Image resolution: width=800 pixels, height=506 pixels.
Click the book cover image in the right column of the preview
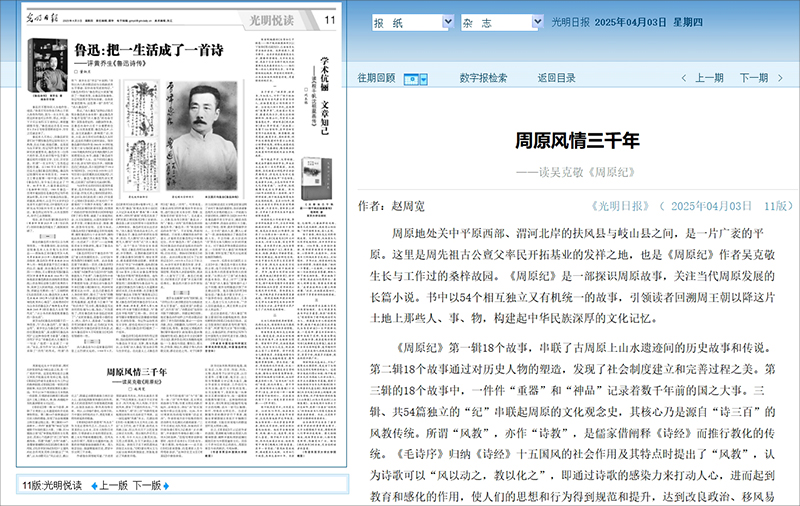pos(316,179)
